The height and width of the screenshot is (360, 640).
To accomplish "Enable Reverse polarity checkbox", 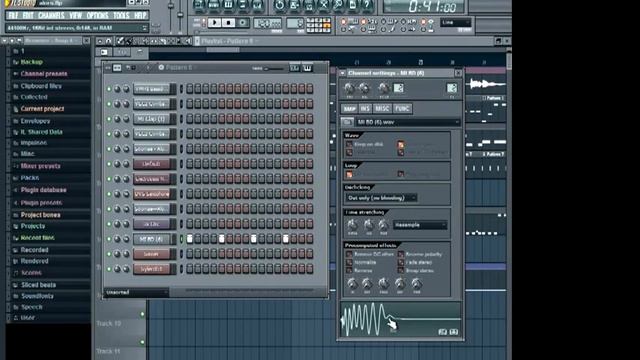I will (x=401, y=254).
